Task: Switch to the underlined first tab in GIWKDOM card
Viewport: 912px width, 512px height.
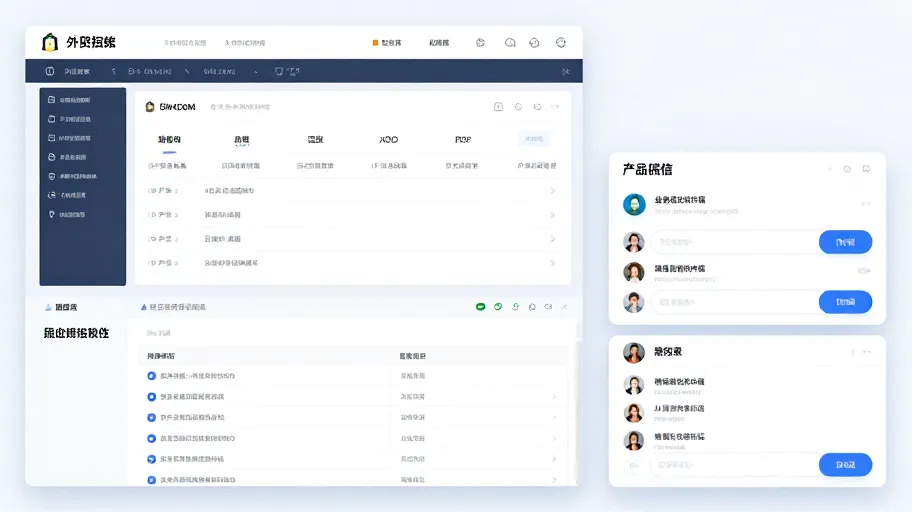Action: point(169,140)
